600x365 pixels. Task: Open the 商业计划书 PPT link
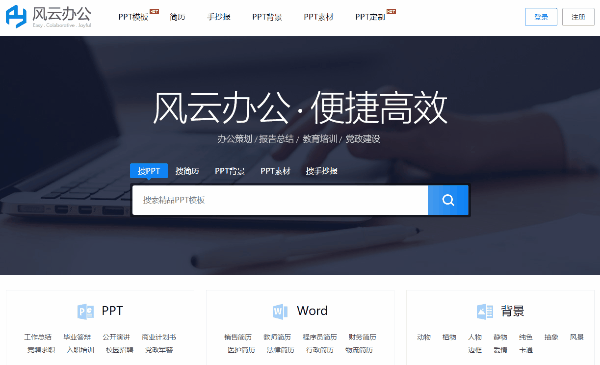[159, 337]
